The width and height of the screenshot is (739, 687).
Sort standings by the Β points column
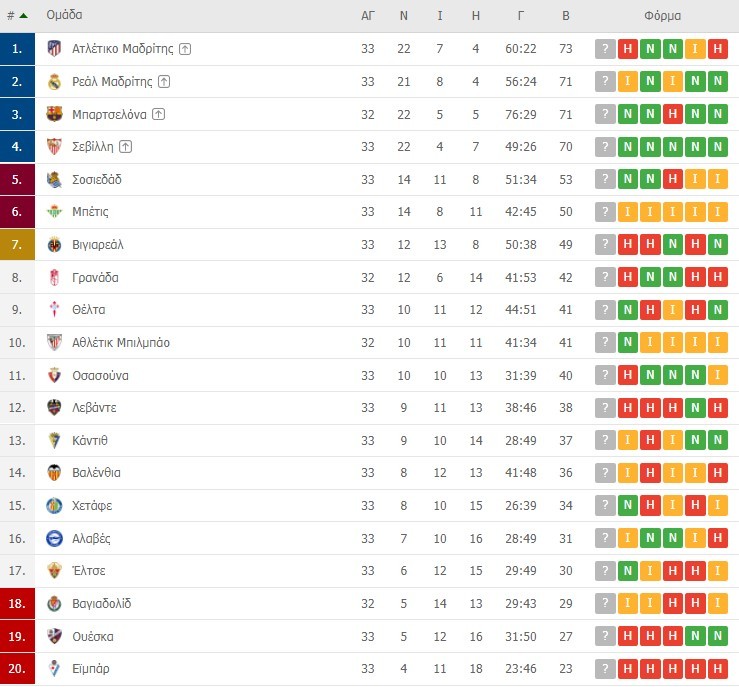click(566, 16)
